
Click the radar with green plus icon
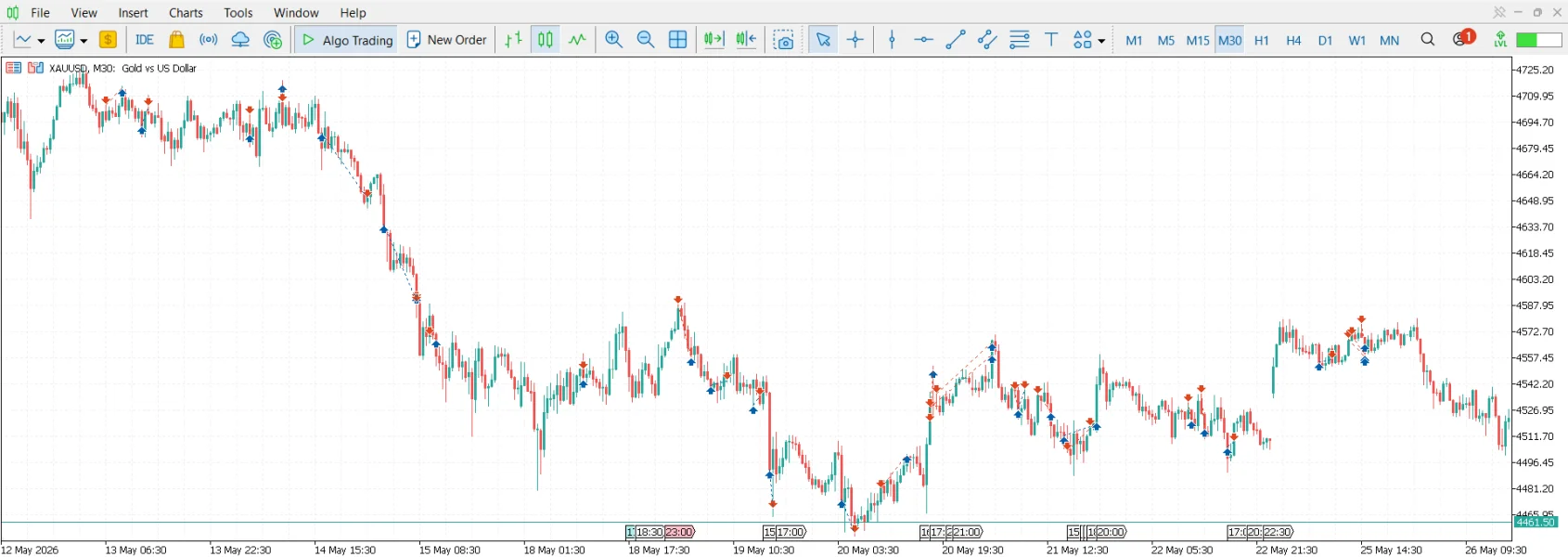273,40
